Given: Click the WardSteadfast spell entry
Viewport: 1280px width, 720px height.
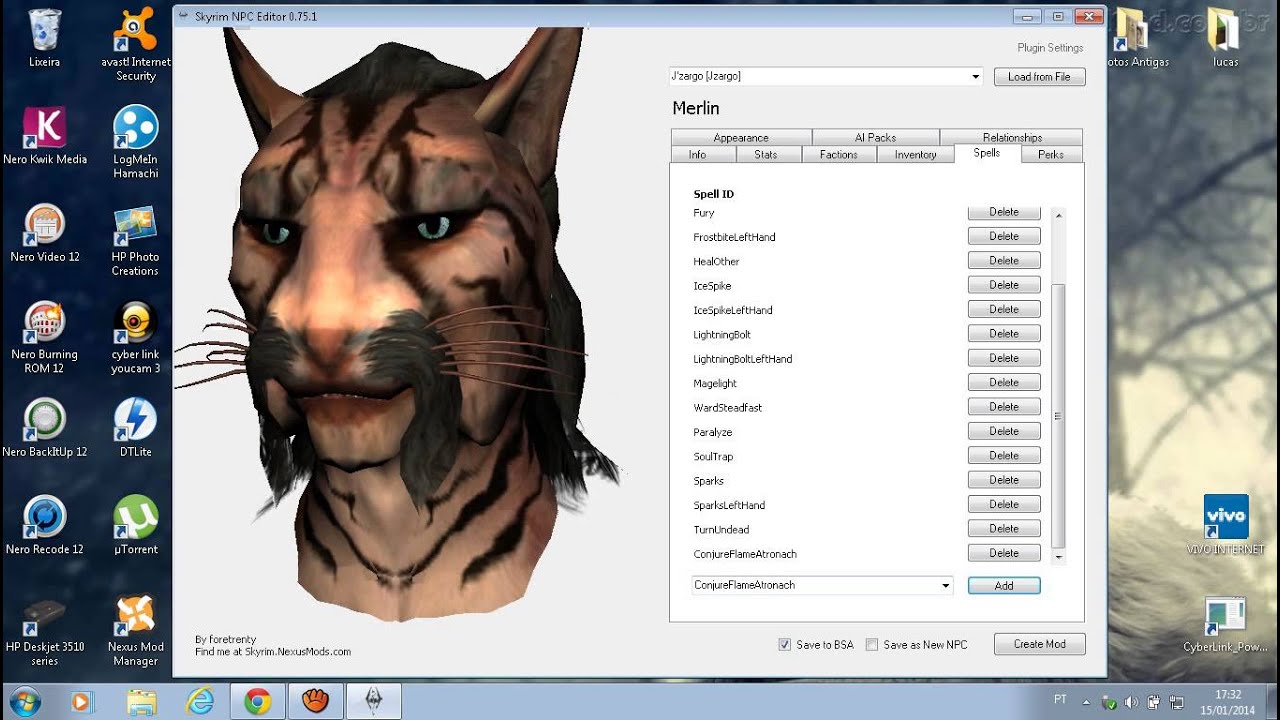Looking at the screenshot, I should [x=728, y=408].
